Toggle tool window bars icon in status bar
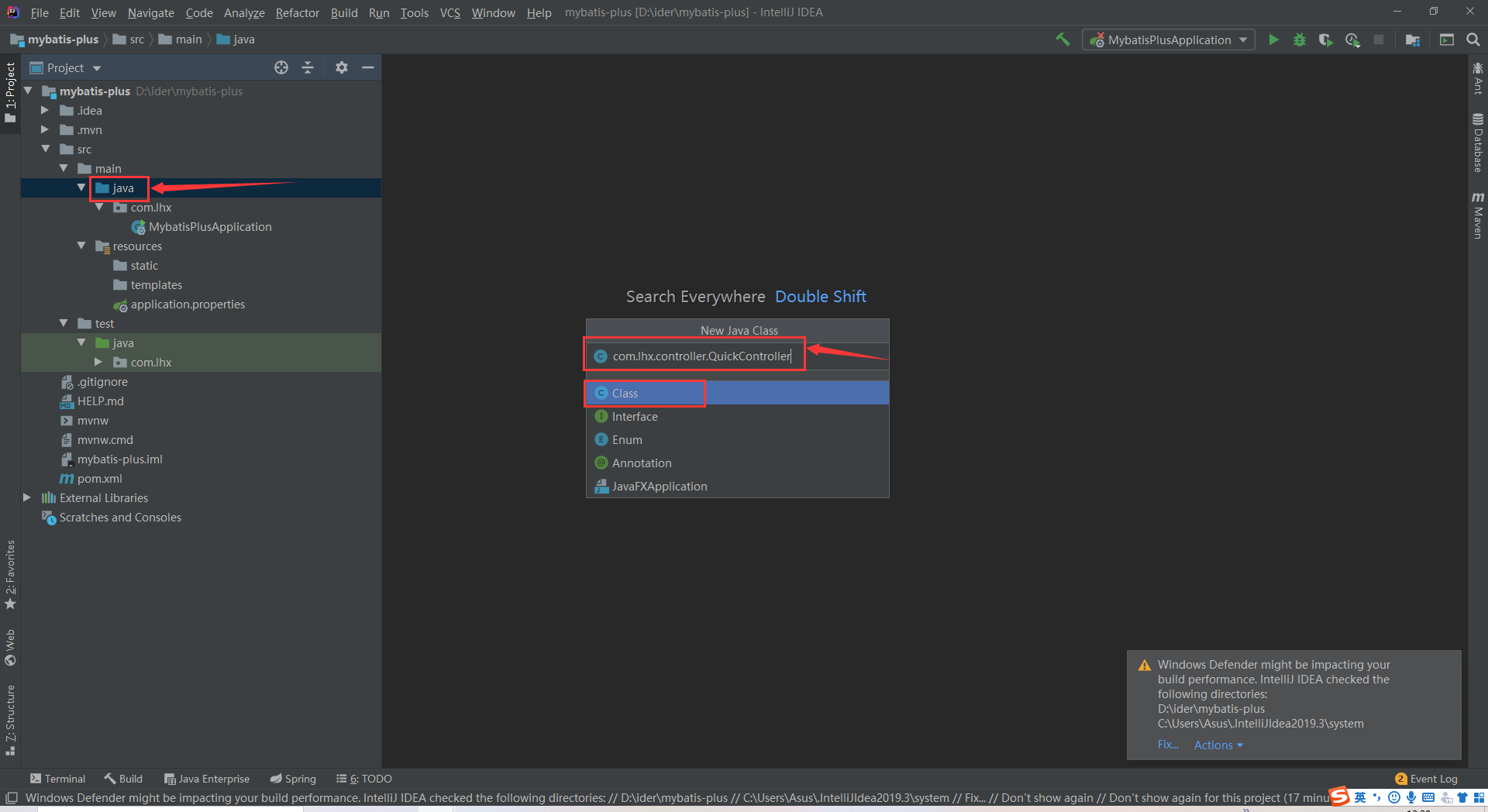Screen dimensions: 1488x812 point(12,797)
